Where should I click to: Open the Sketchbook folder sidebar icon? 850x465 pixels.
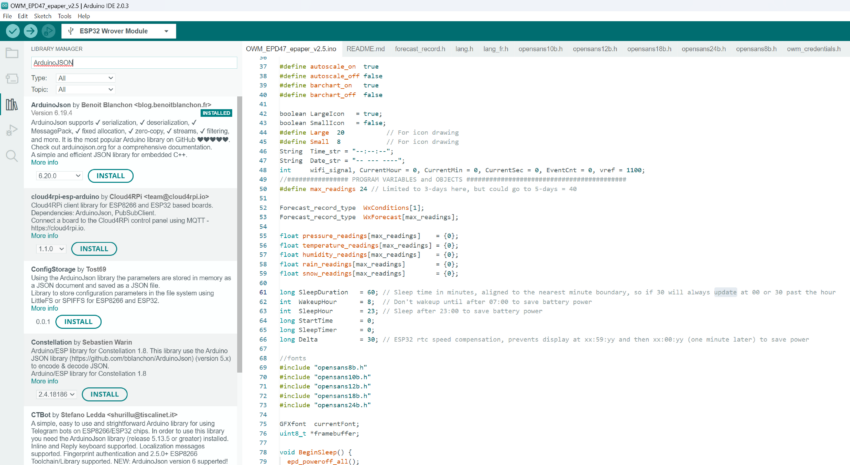tap(12, 53)
